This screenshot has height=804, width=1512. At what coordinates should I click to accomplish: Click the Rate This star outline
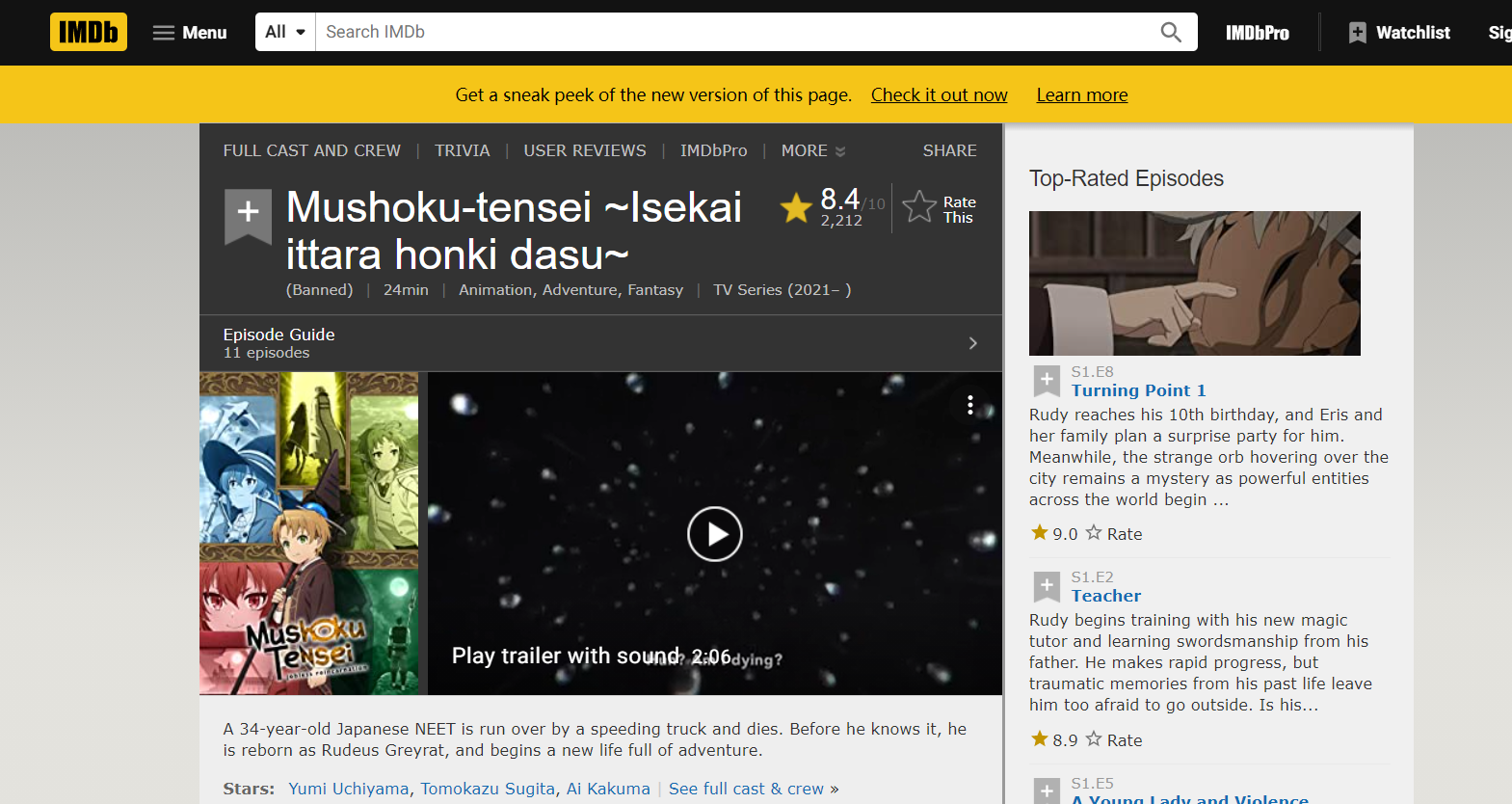coord(919,207)
